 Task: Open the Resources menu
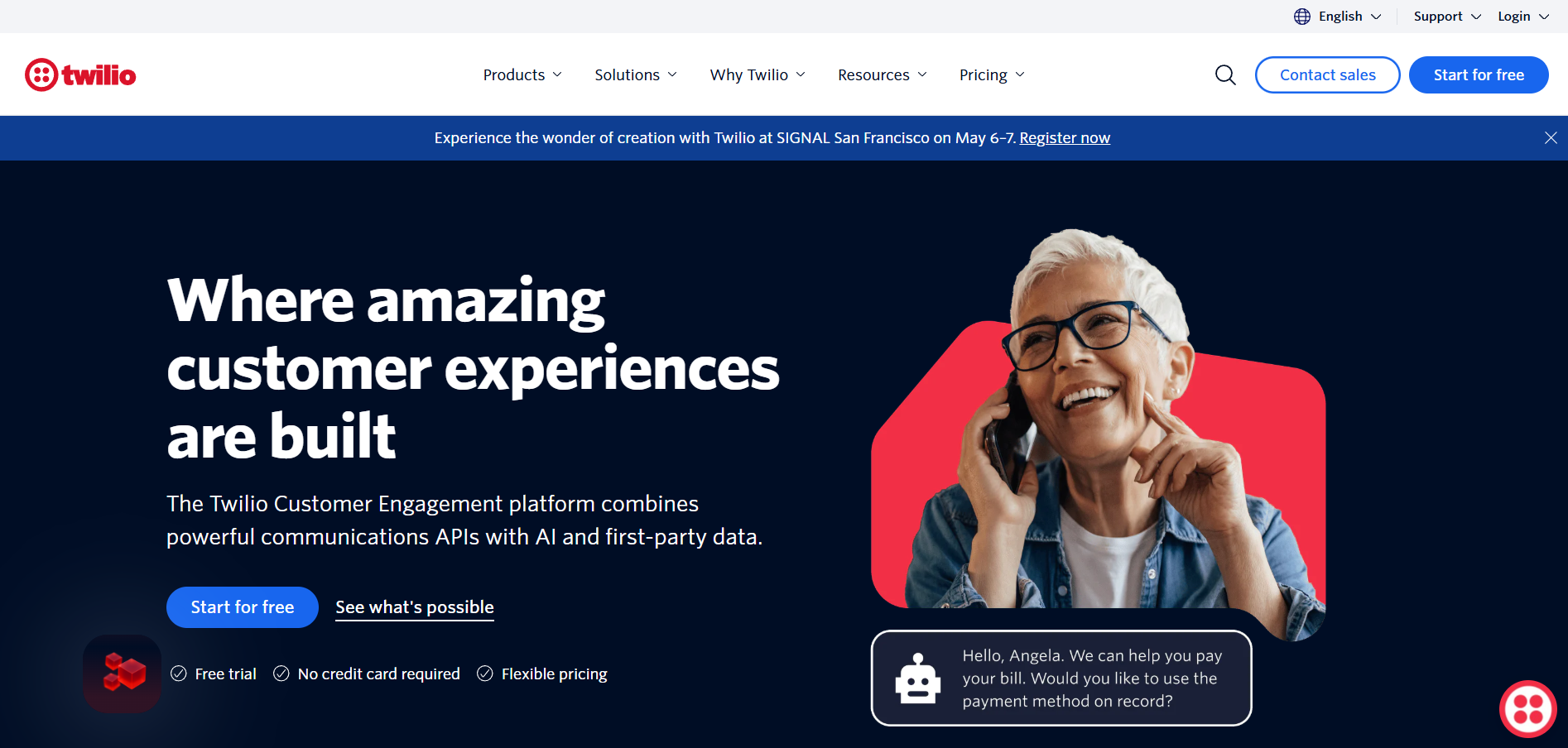[883, 75]
